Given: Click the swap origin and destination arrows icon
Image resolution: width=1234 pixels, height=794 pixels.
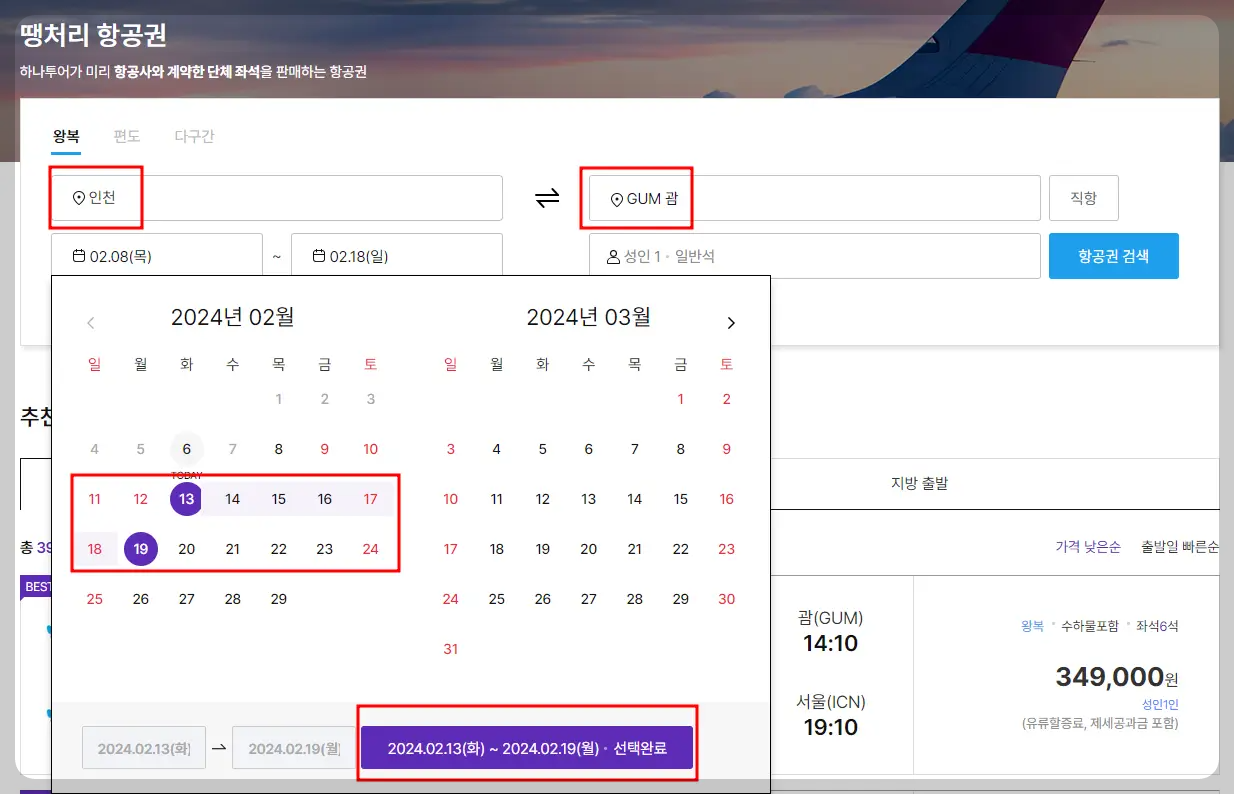Looking at the screenshot, I should [x=547, y=197].
